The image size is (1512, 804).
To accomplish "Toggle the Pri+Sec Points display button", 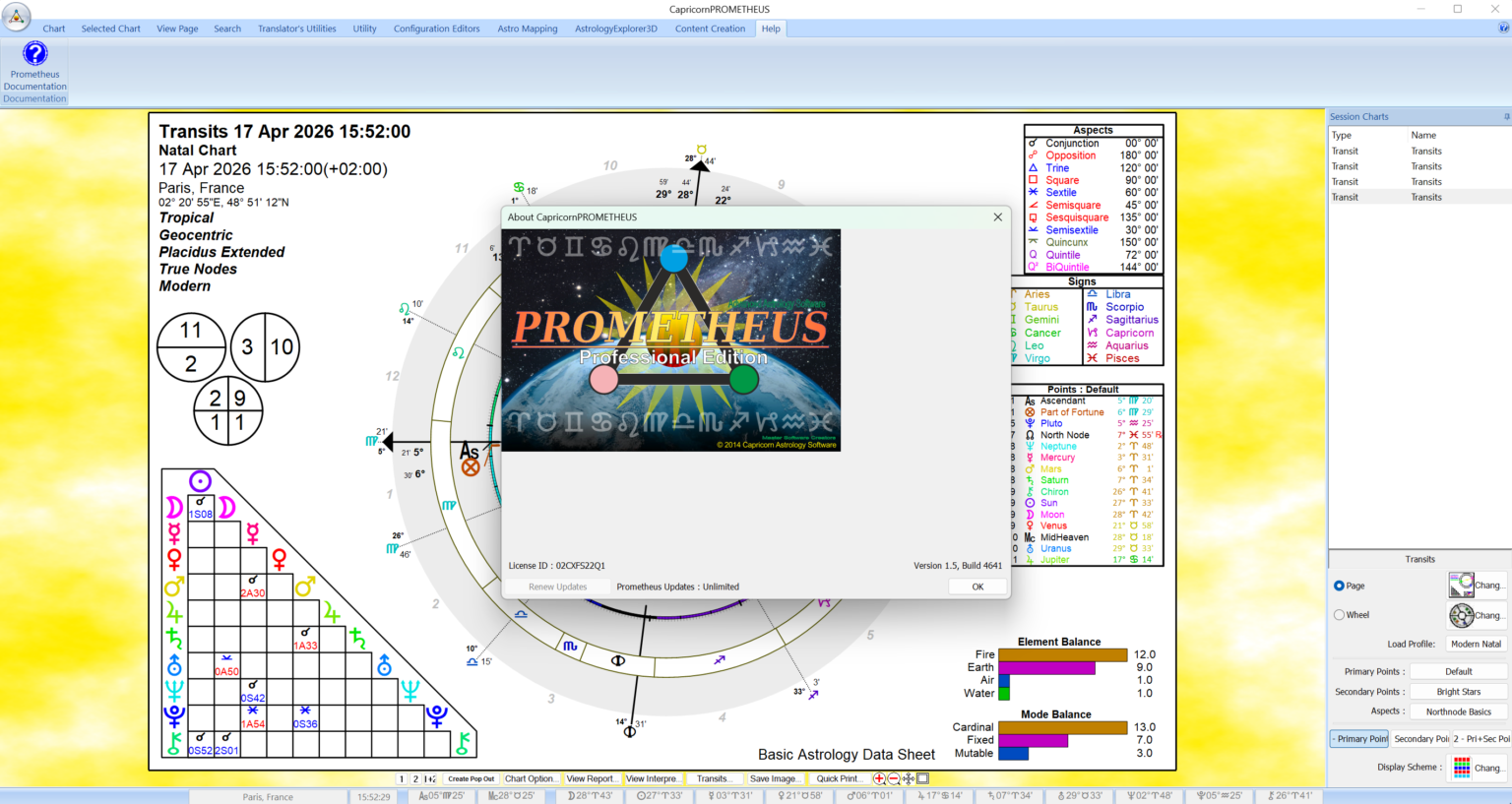I will point(1481,739).
